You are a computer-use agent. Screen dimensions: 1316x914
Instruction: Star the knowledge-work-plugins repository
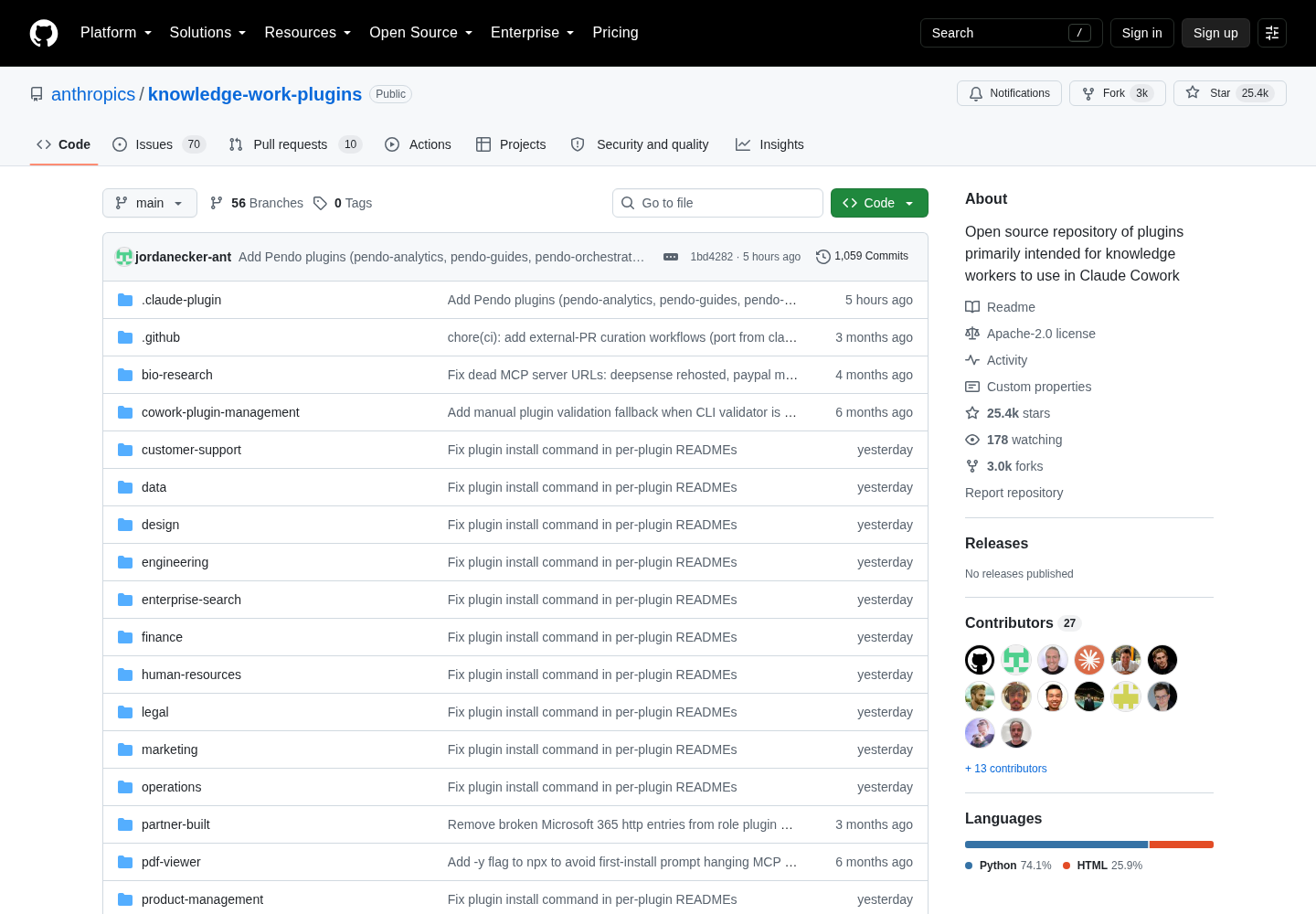pyautogui.click(x=1230, y=93)
